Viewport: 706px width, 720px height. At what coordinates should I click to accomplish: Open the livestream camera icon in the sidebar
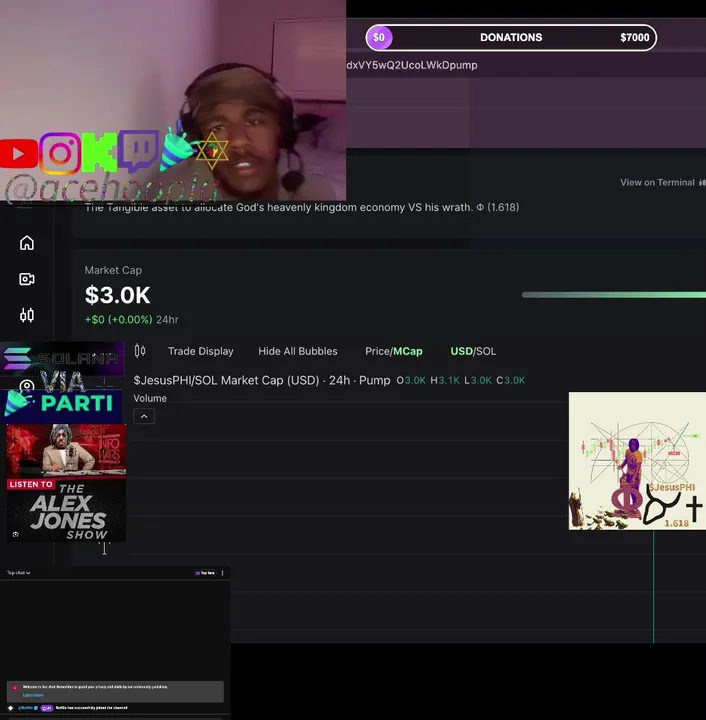pos(27,279)
